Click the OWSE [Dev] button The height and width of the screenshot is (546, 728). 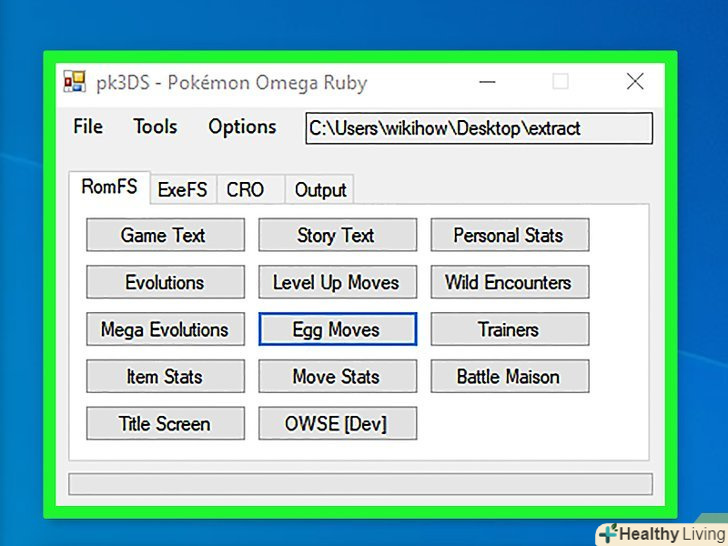click(x=338, y=423)
